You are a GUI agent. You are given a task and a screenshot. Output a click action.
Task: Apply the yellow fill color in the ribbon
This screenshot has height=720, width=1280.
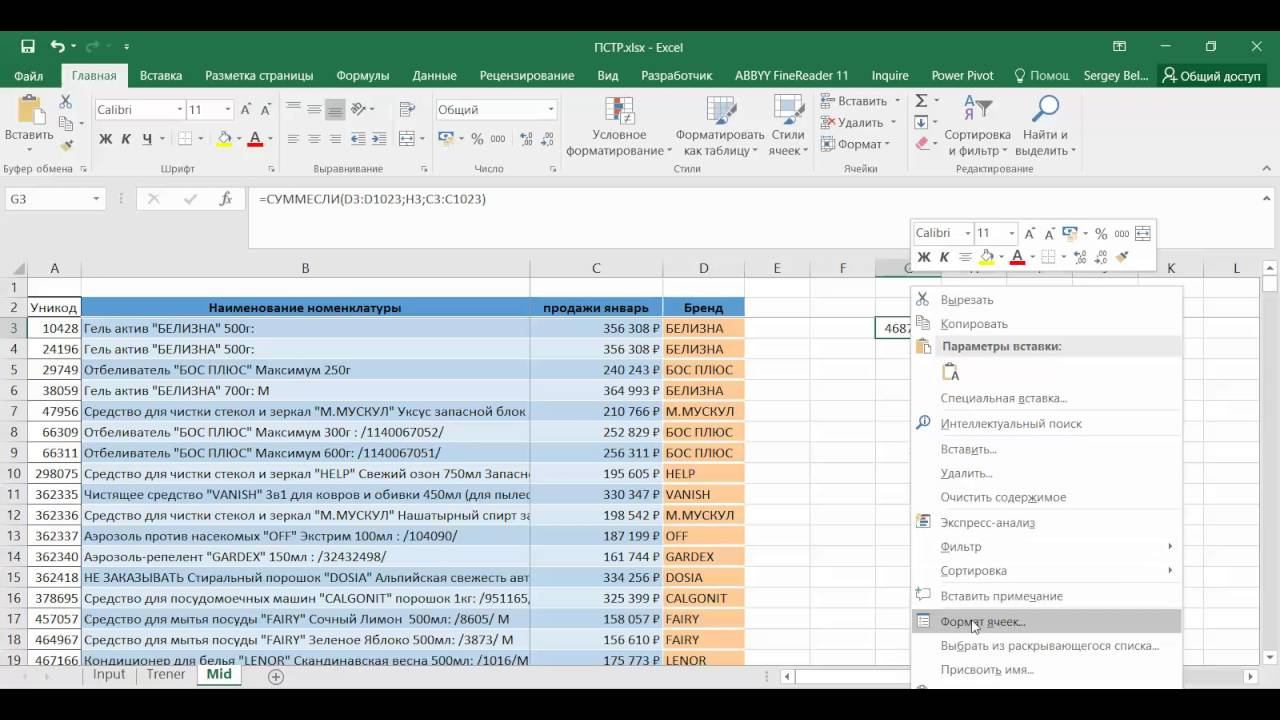coord(224,139)
